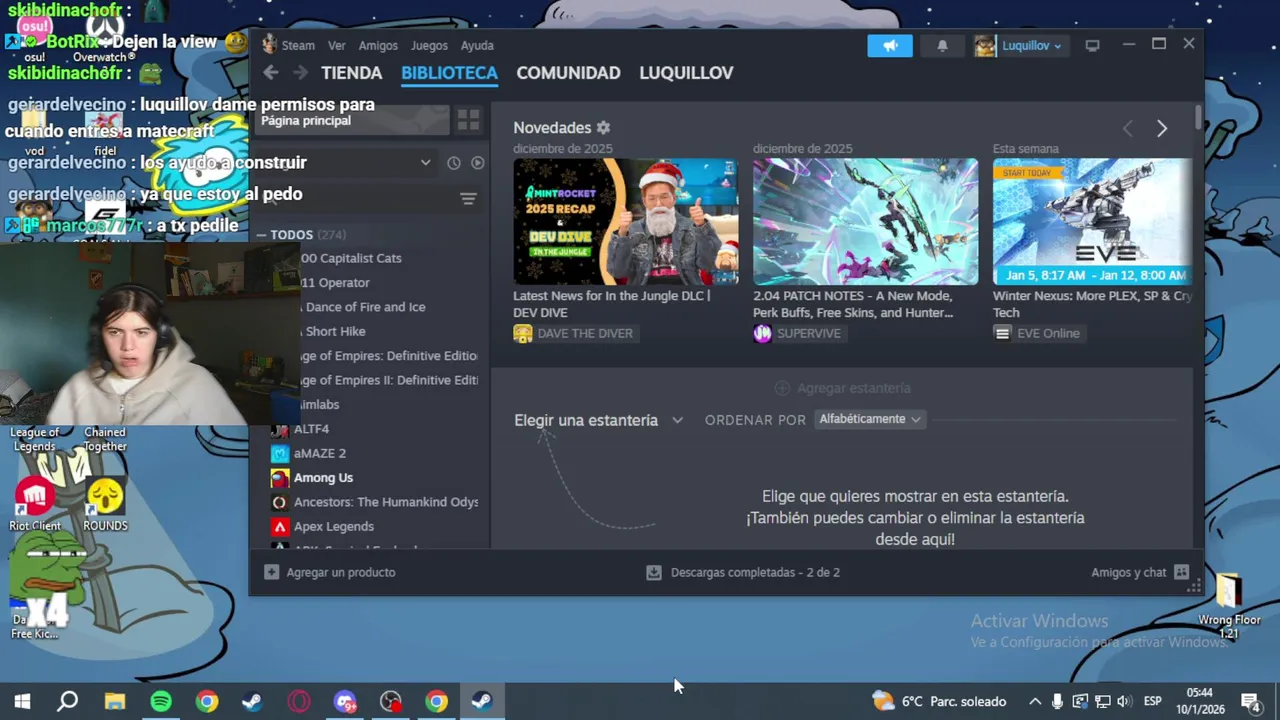The height and width of the screenshot is (720, 1280).
Task: Open the Ayuda menu
Action: coord(477,45)
